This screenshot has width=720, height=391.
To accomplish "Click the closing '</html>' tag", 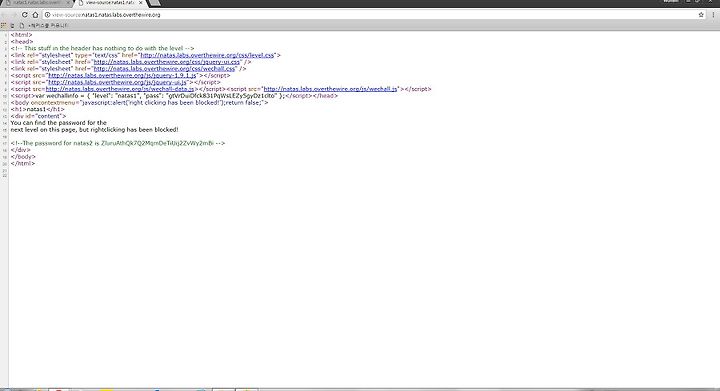I will (22, 163).
